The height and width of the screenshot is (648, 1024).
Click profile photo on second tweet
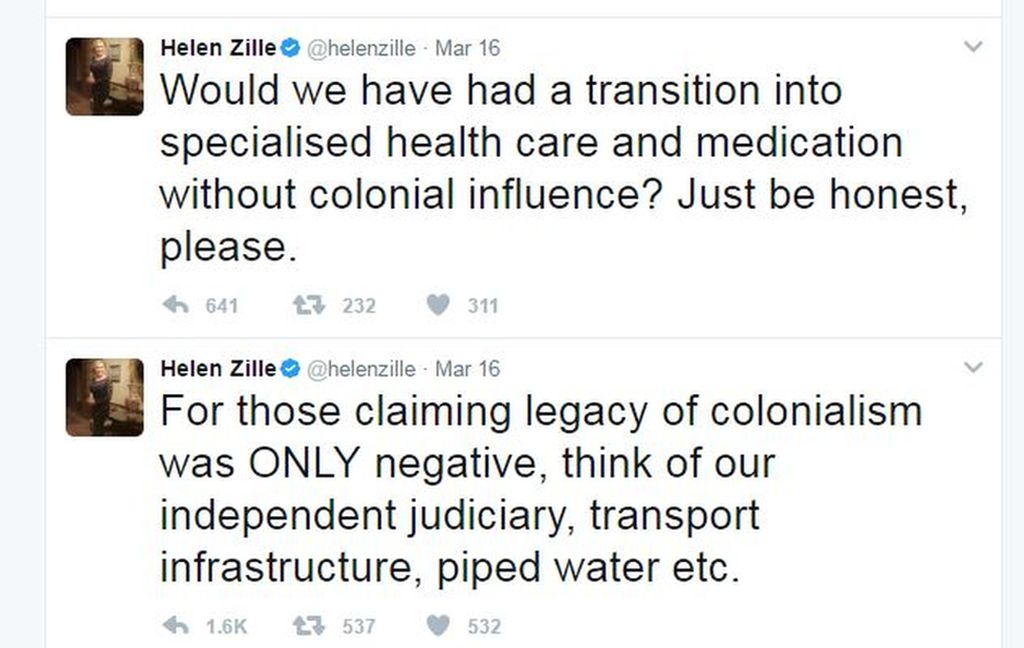tap(105, 397)
